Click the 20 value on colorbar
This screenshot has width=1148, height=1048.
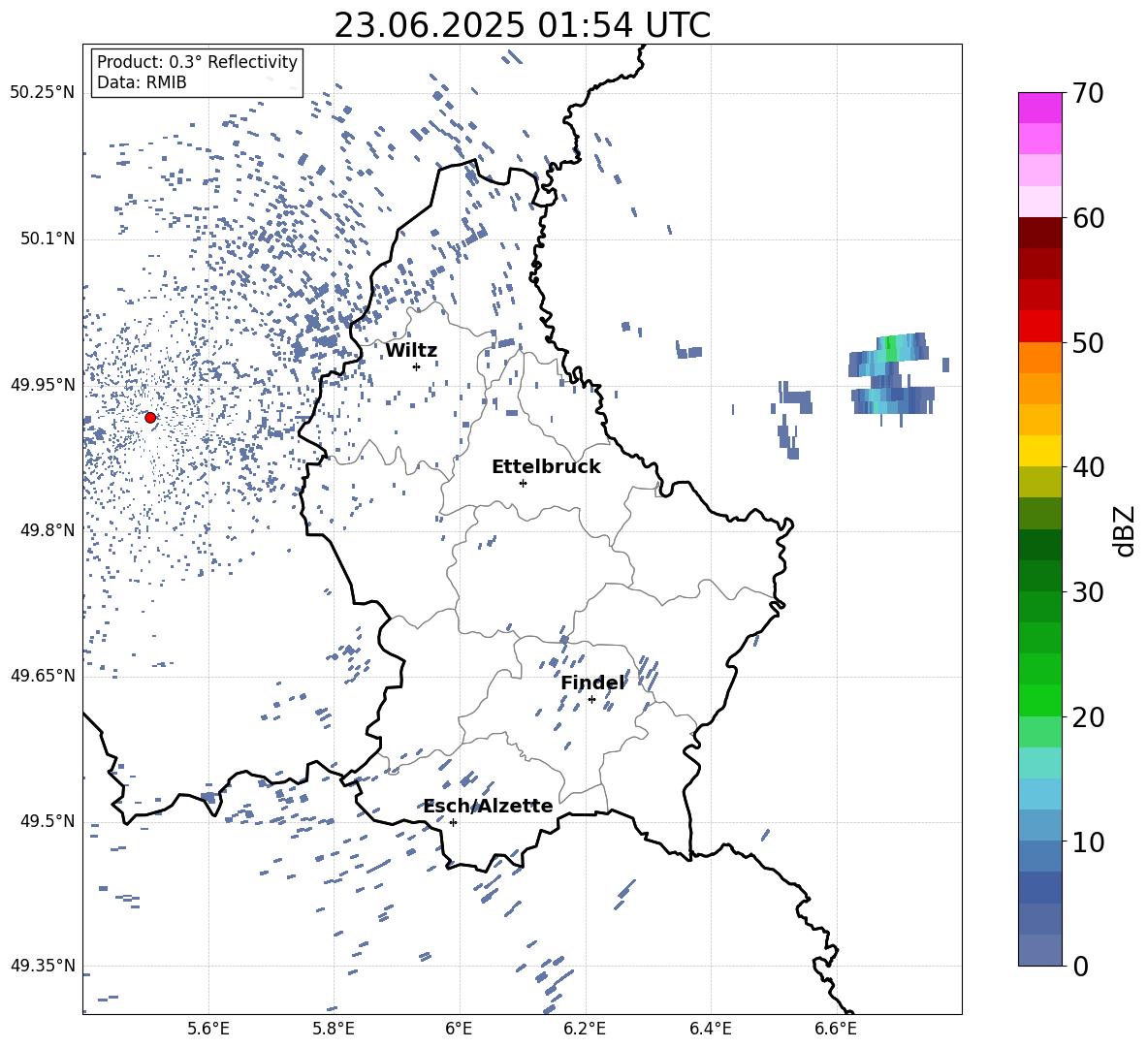click(1088, 717)
